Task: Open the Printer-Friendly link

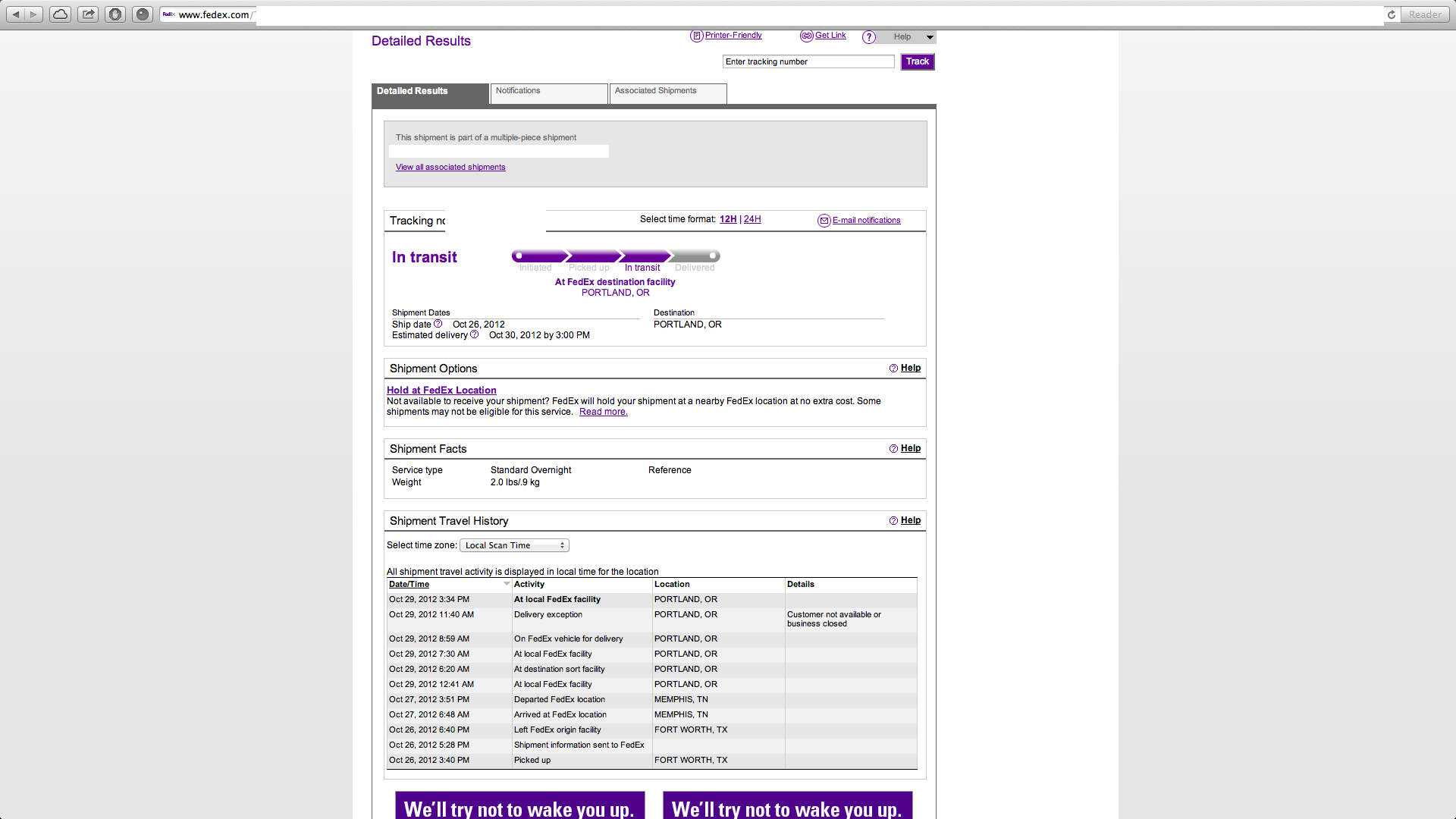Action: tap(733, 35)
